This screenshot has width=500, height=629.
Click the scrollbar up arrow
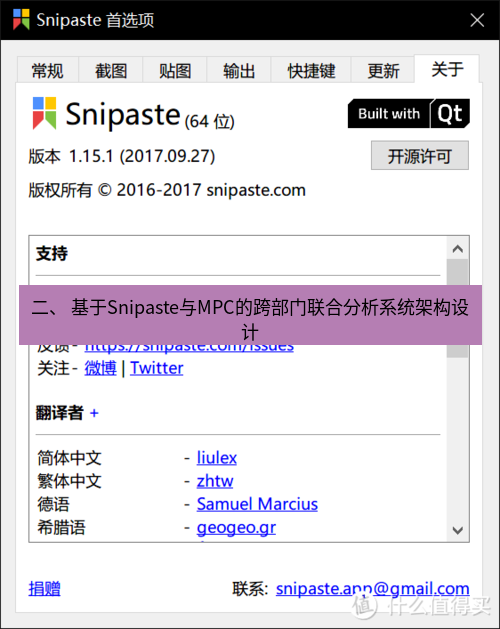point(458,249)
